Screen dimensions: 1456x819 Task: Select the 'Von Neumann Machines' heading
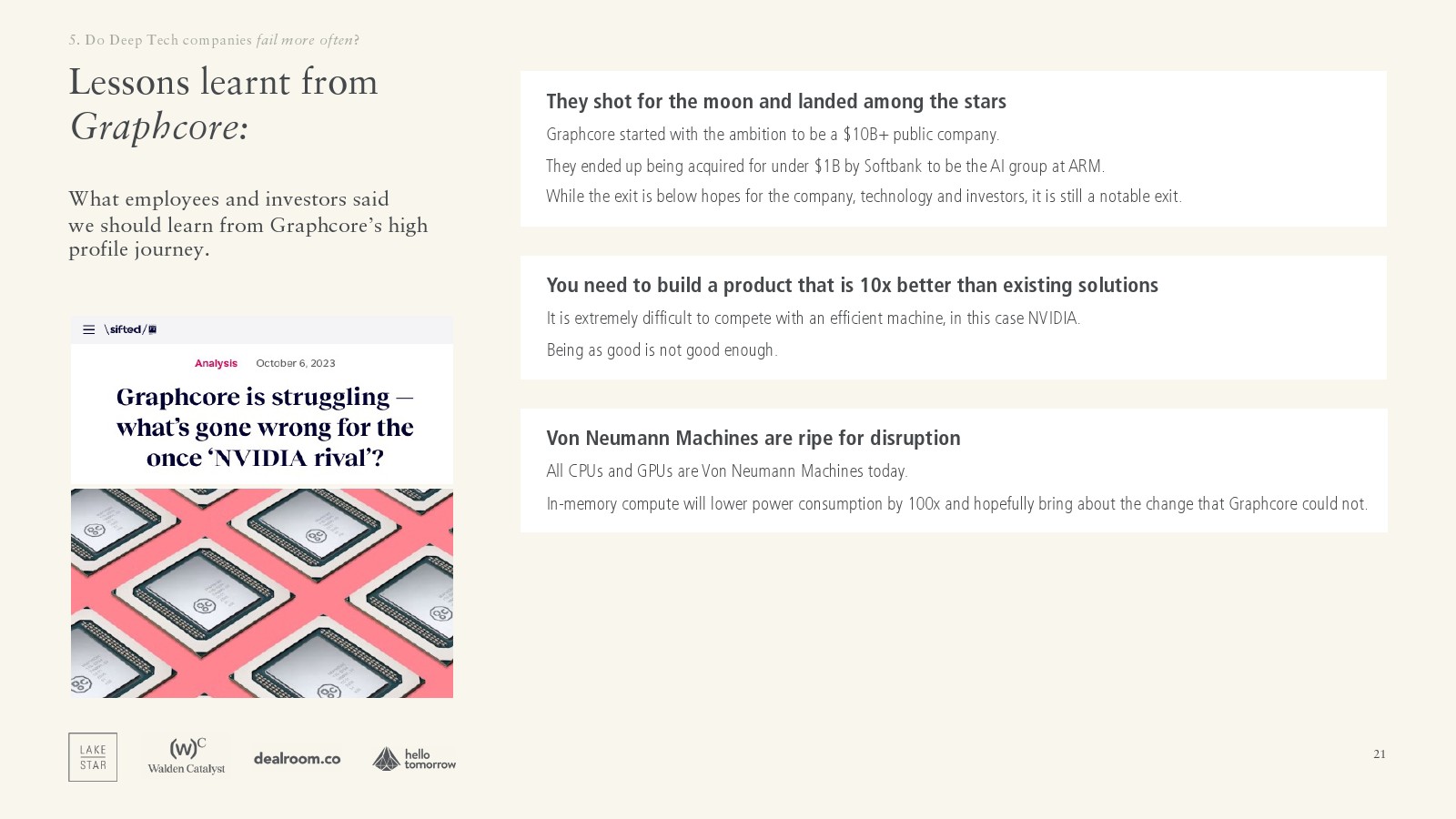click(x=753, y=438)
